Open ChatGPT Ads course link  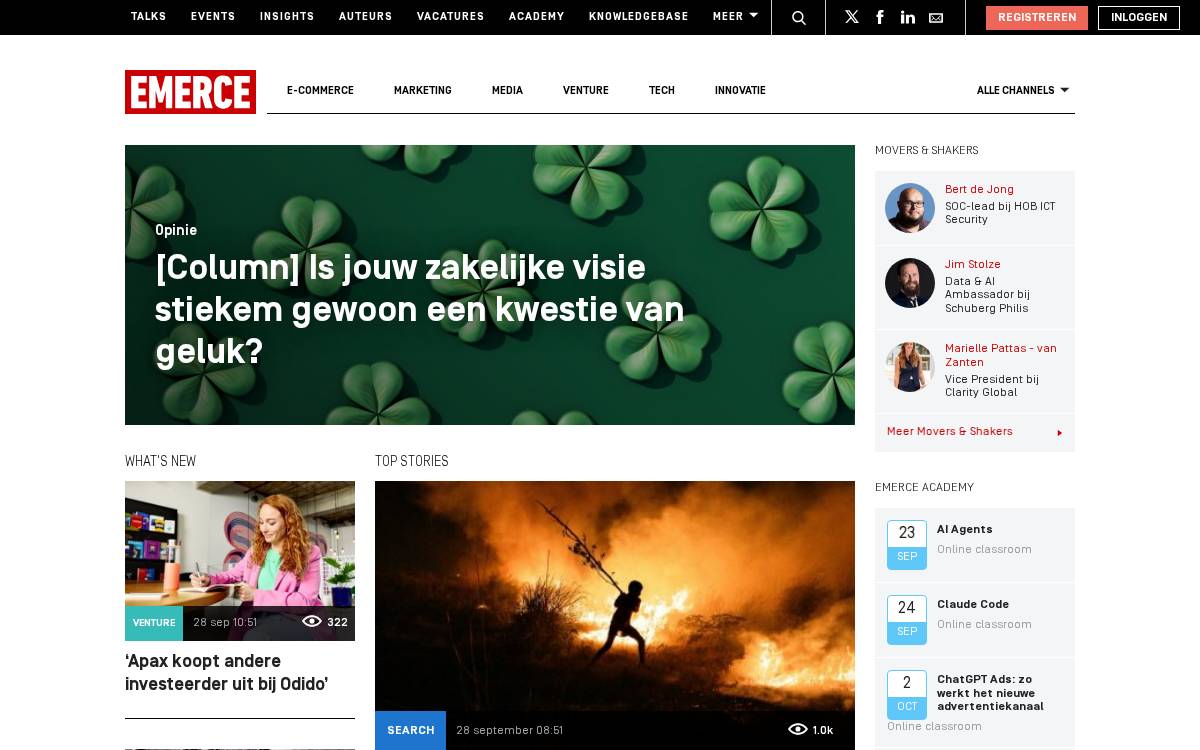point(990,693)
